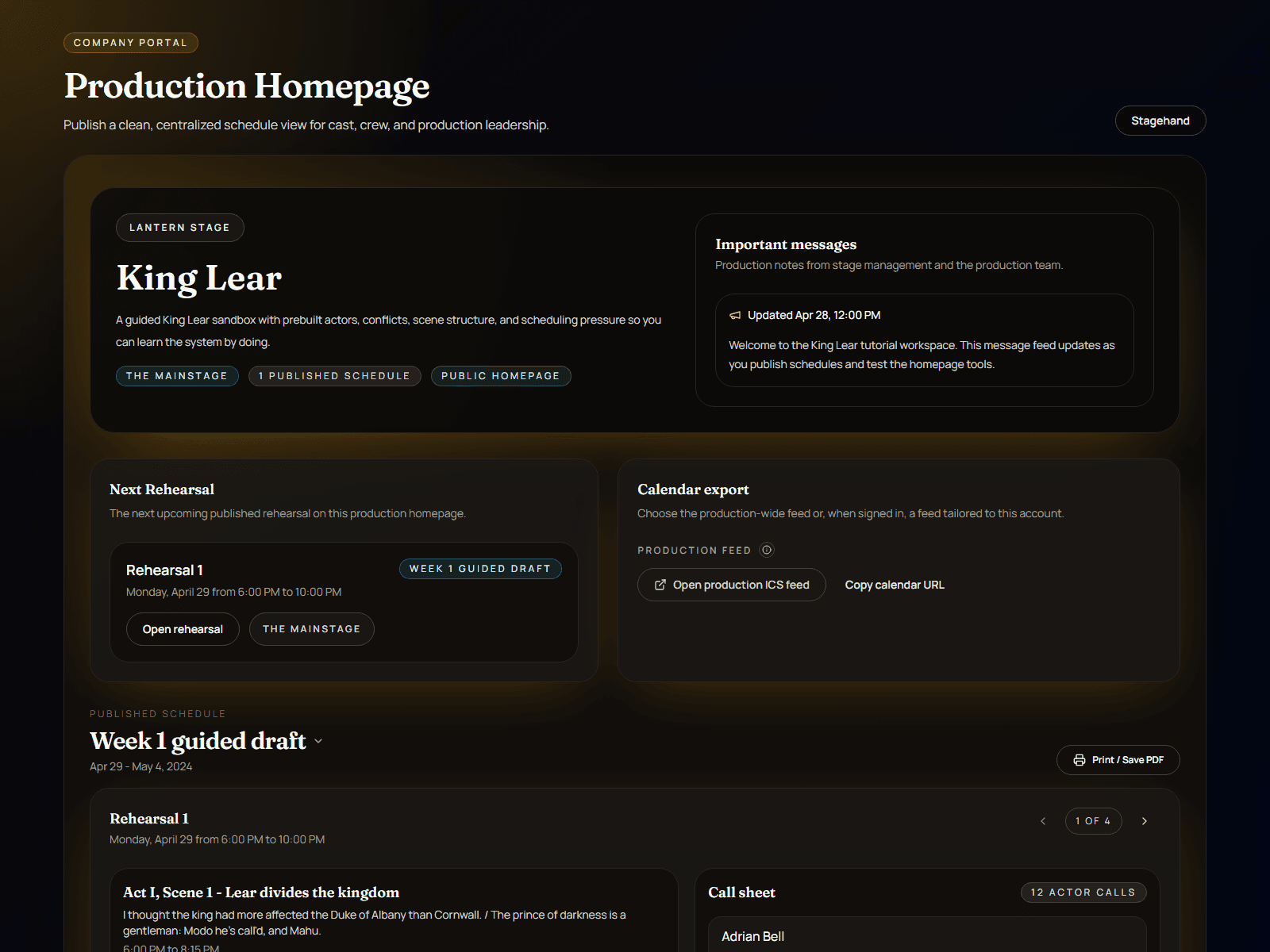The width and height of the screenshot is (1270, 952).
Task: Click the Call sheet heading
Action: pos(741,892)
